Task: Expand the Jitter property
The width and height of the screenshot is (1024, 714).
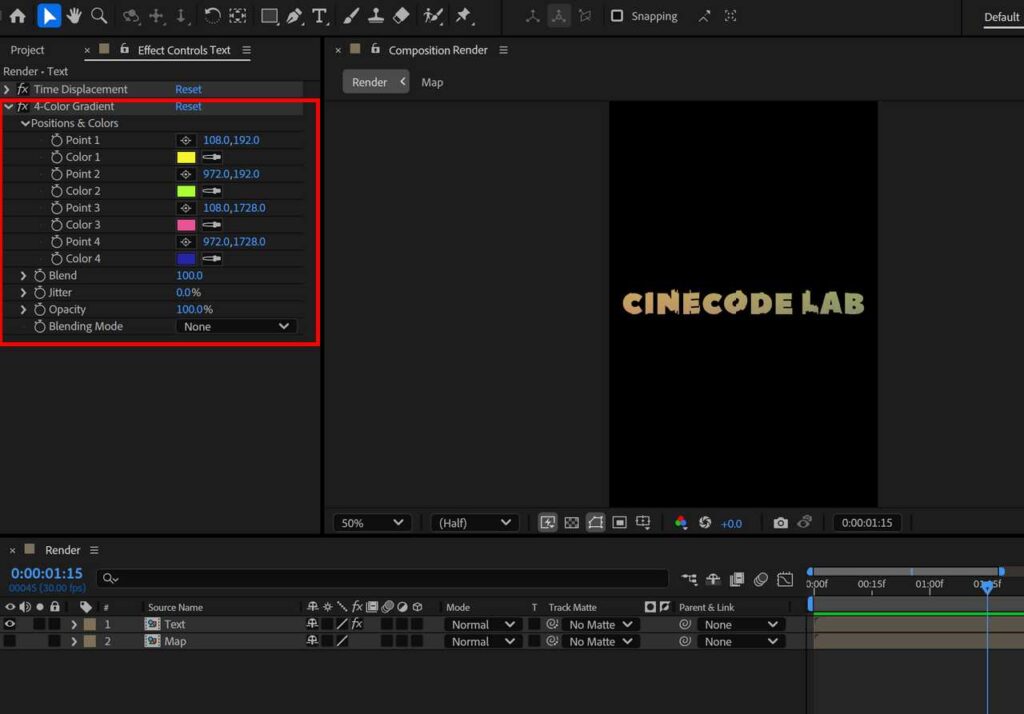Action: click(24, 293)
